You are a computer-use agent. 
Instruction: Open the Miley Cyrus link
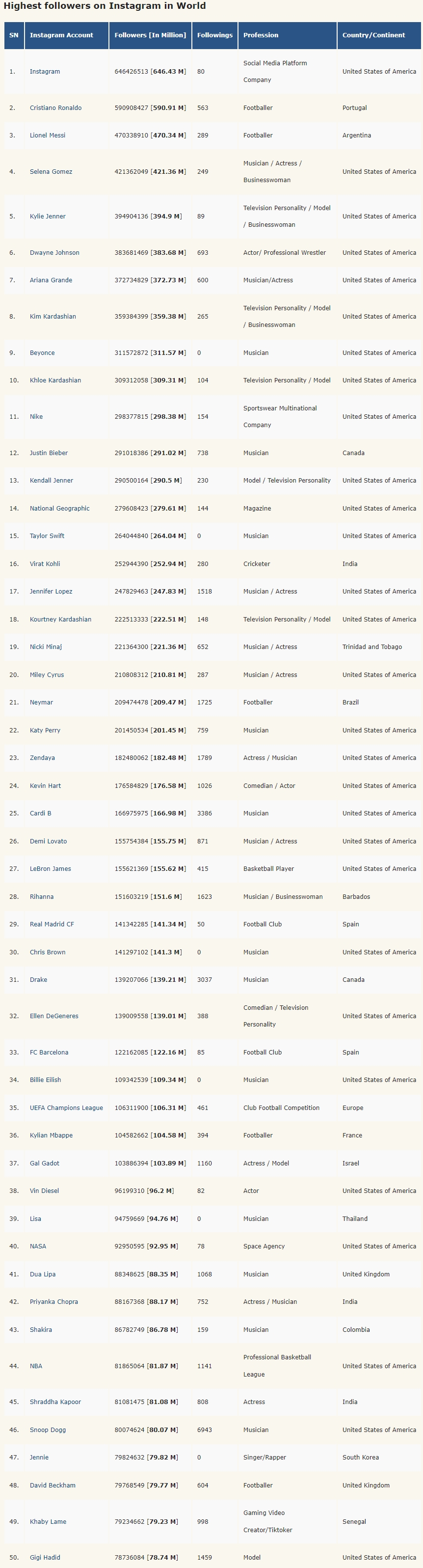click(47, 675)
